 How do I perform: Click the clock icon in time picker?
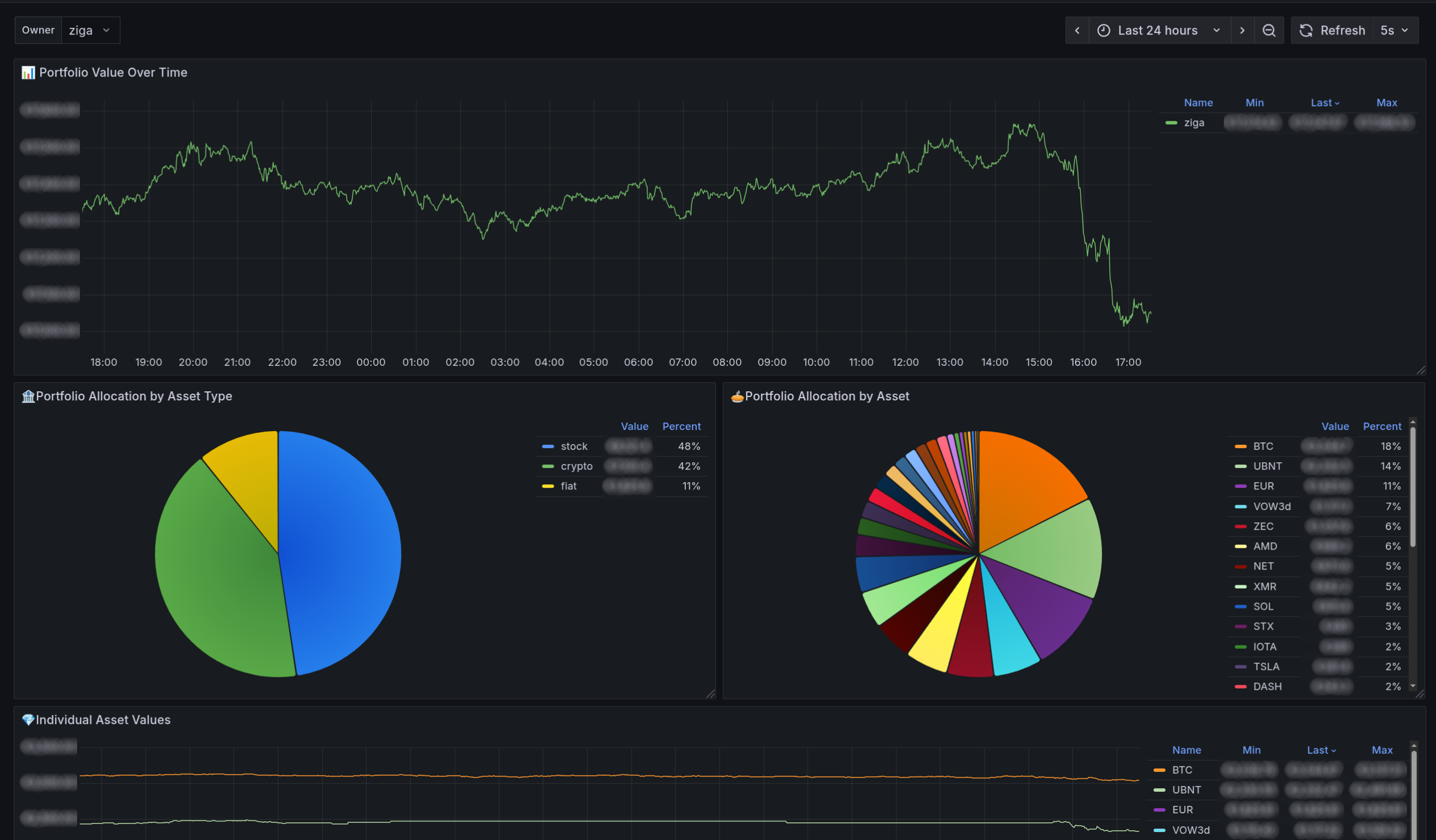point(1103,30)
